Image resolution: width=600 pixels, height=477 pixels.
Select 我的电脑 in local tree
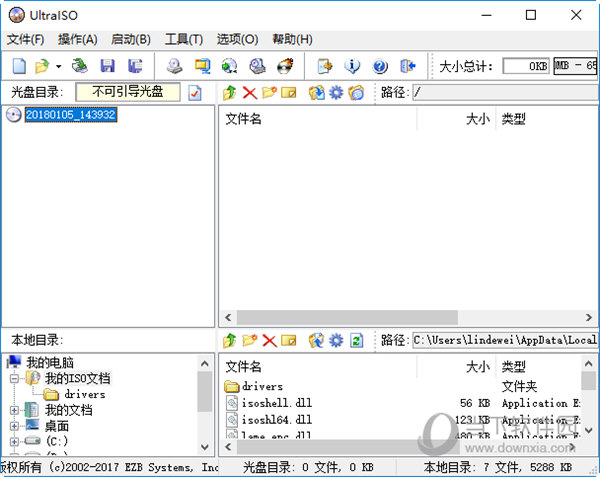pyautogui.click(x=50, y=362)
